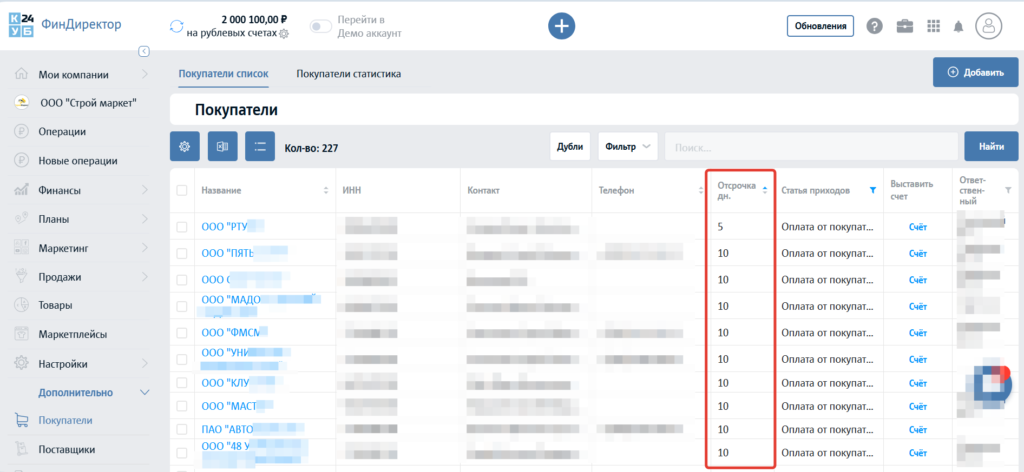Screen dimensions: 1024x472
Task: Check the select-all checkbox in table header
Action: pos(182,190)
